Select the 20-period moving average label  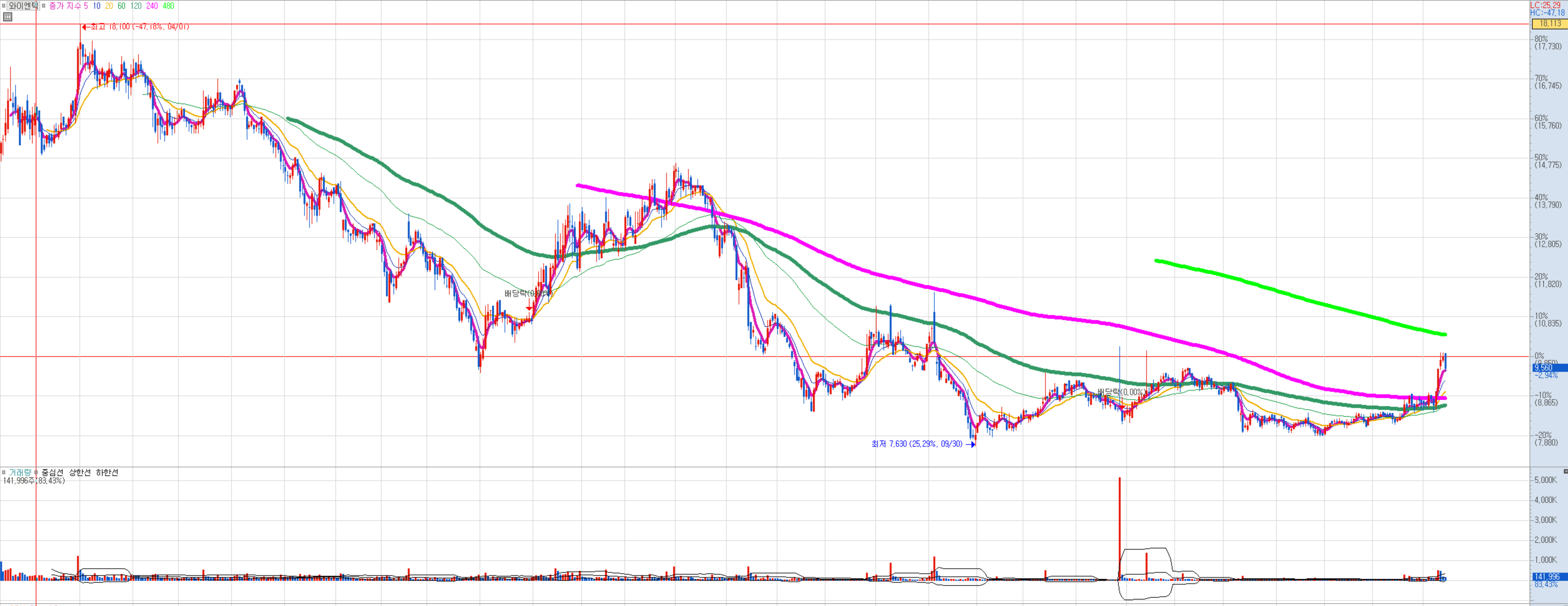[109, 6]
